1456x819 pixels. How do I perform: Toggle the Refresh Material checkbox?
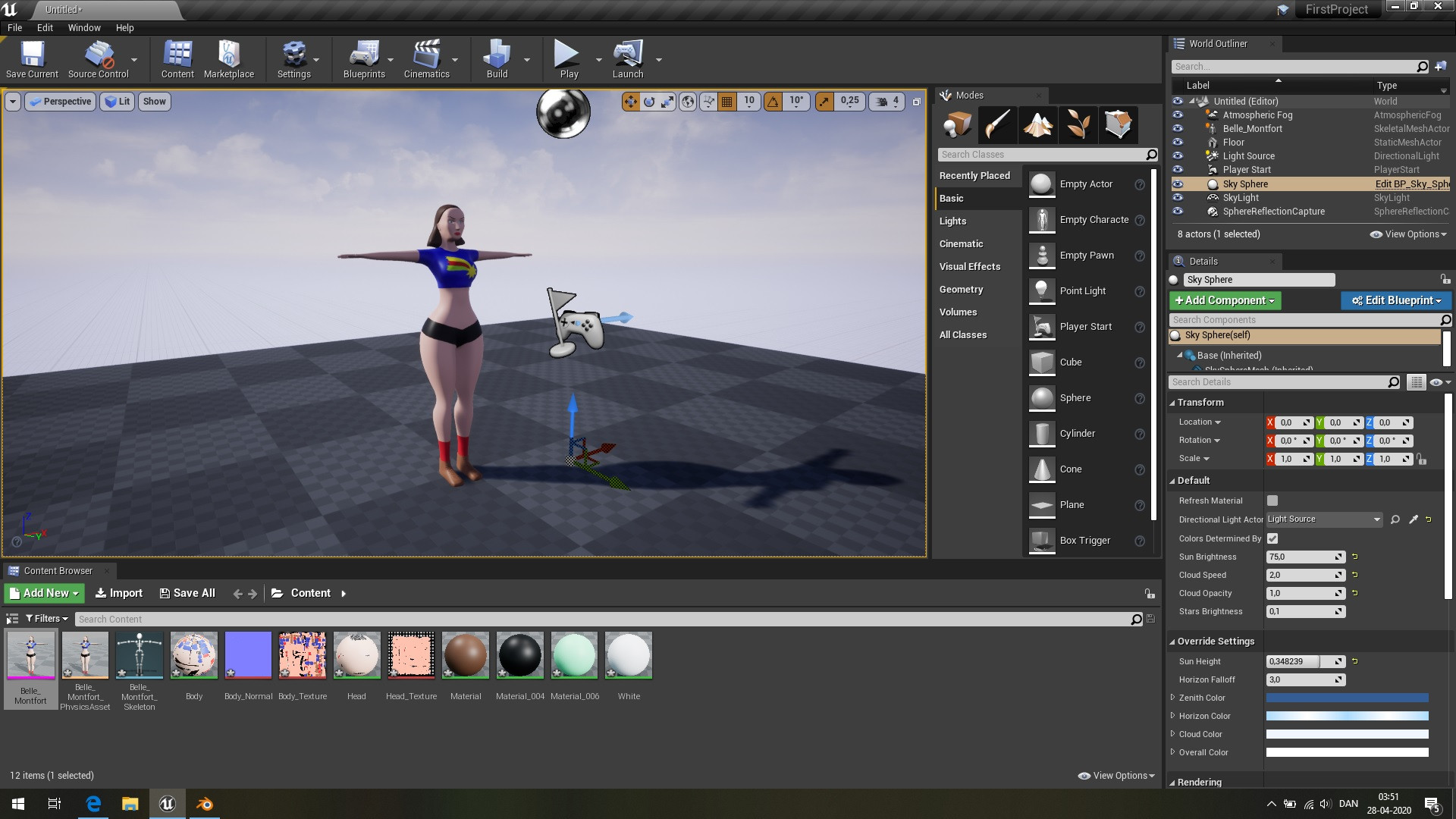coord(1272,500)
